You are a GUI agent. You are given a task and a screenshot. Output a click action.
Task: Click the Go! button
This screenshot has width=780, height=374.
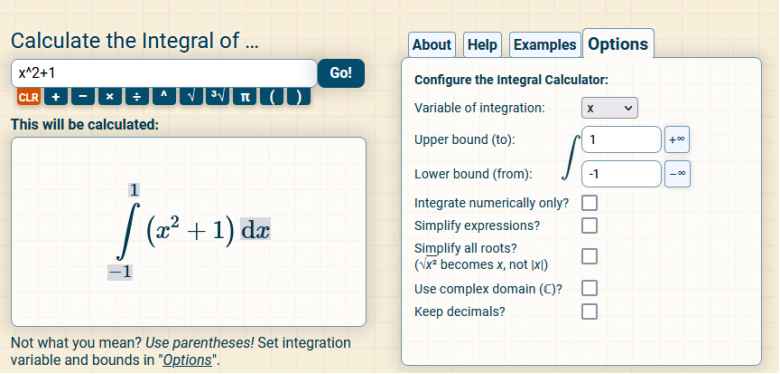341,73
